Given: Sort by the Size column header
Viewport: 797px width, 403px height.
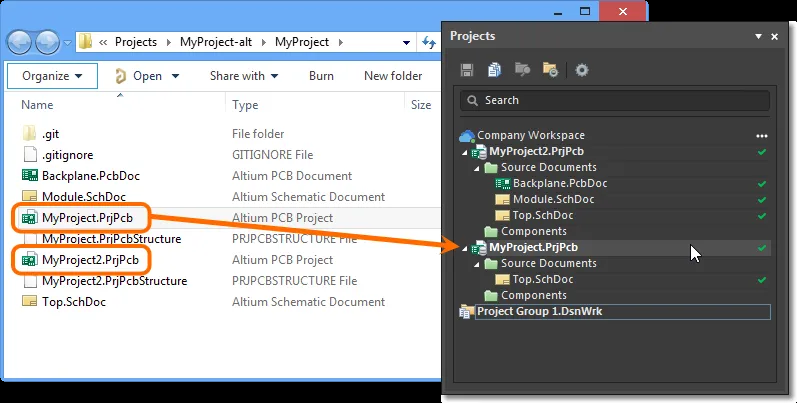Looking at the screenshot, I should coord(421,105).
